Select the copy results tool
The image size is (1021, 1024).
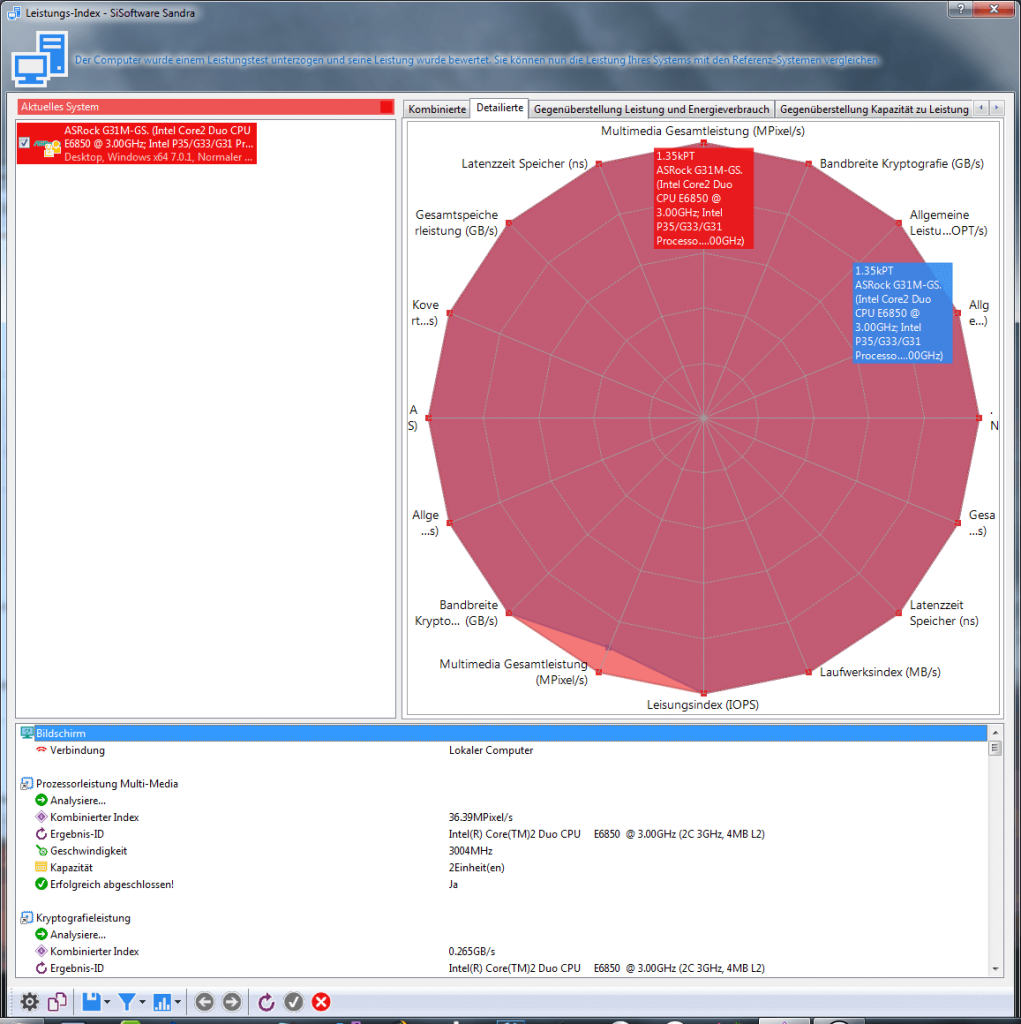click(57, 1001)
